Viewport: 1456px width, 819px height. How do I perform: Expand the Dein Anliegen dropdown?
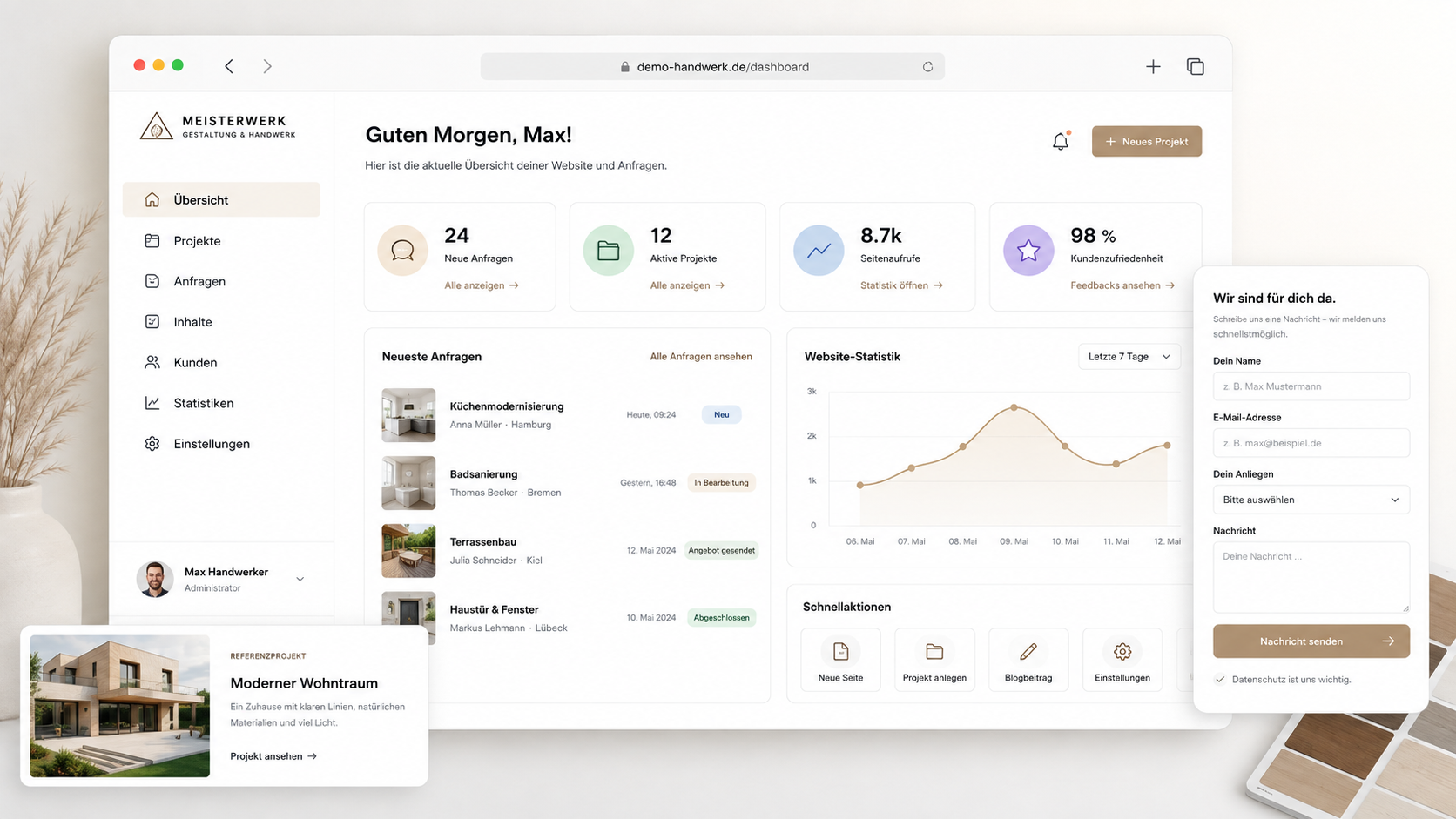tap(1311, 500)
